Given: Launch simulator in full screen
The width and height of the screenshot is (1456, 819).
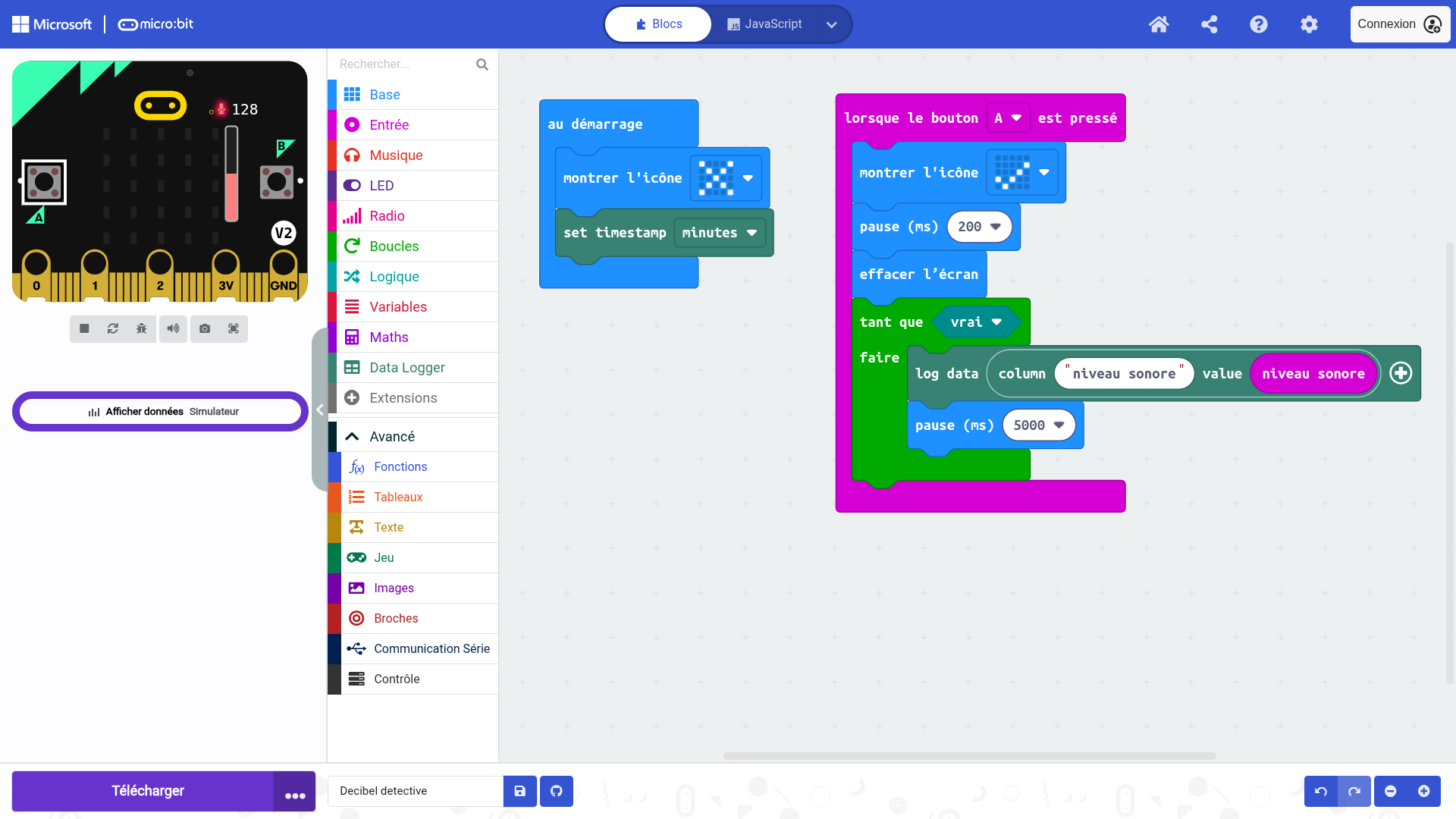Looking at the screenshot, I should [x=234, y=329].
